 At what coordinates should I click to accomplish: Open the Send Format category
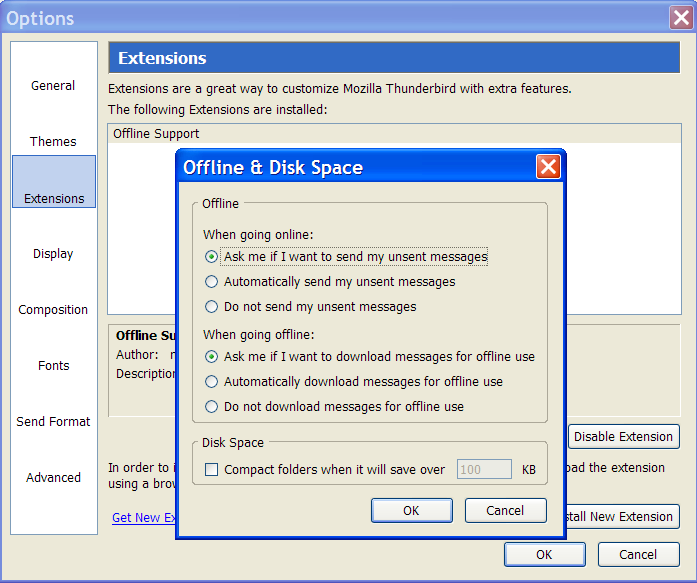[53, 421]
